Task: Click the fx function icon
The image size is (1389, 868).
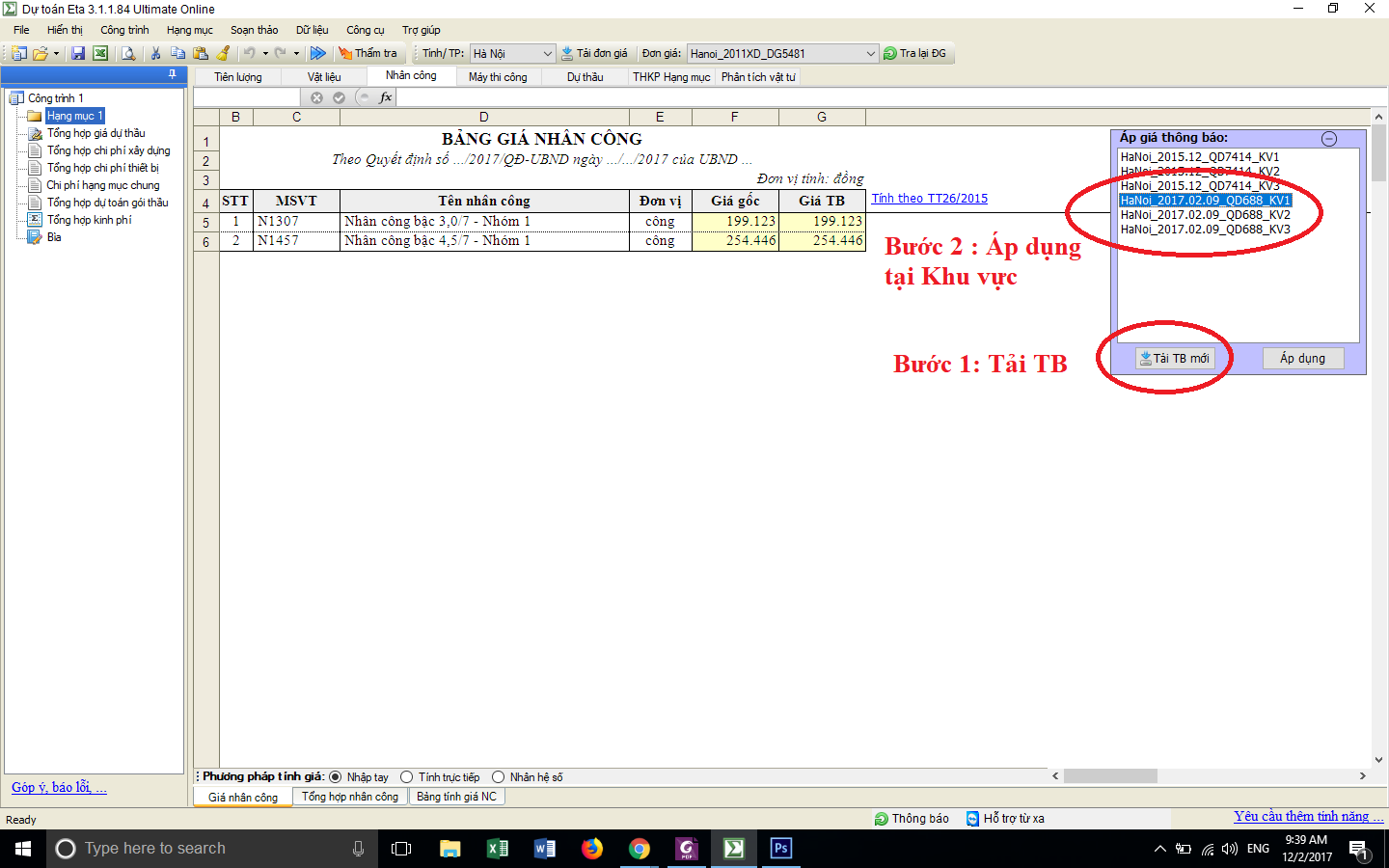Action: coord(386,97)
